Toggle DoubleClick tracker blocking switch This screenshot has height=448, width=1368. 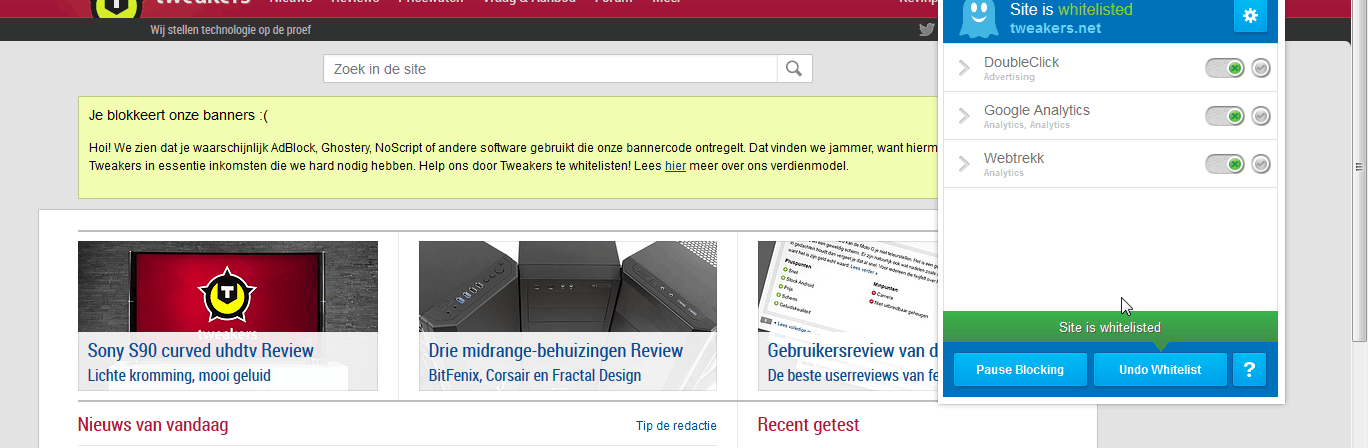click(x=1225, y=68)
